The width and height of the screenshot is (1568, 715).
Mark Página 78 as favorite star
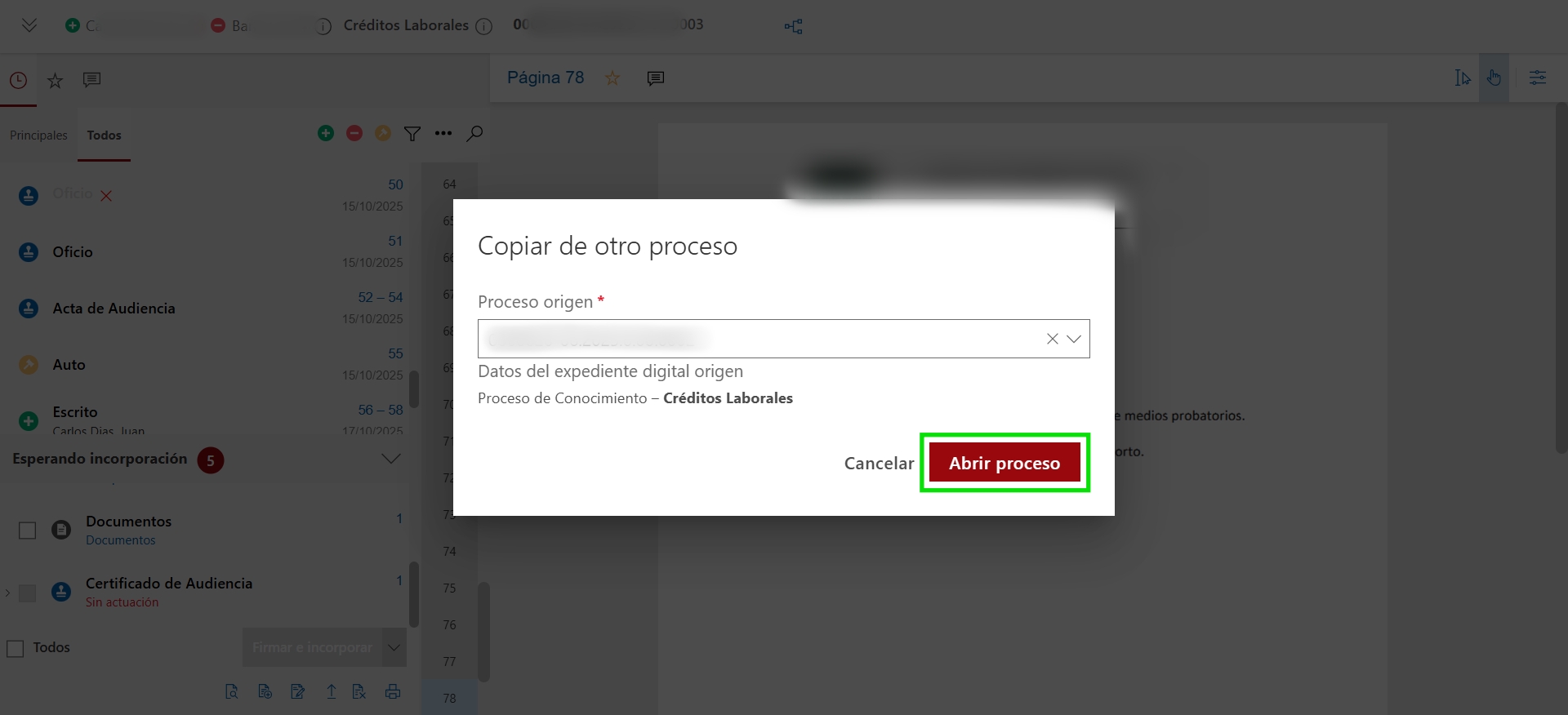coord(612,78)
